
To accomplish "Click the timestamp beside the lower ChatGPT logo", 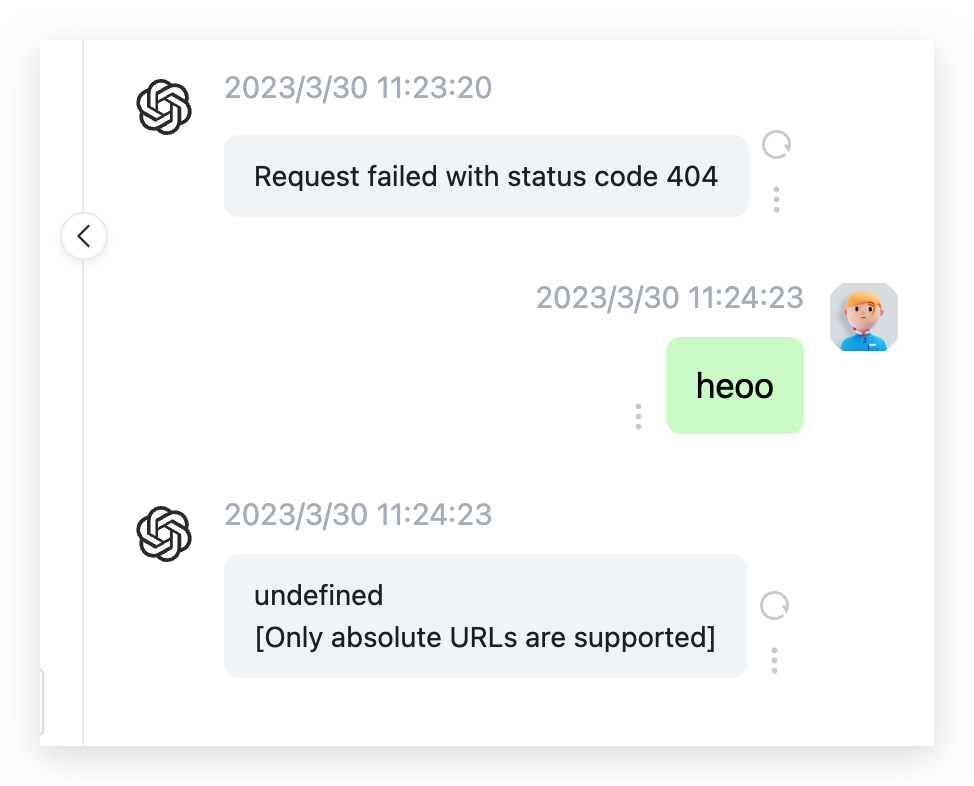I will coord(358,514).
